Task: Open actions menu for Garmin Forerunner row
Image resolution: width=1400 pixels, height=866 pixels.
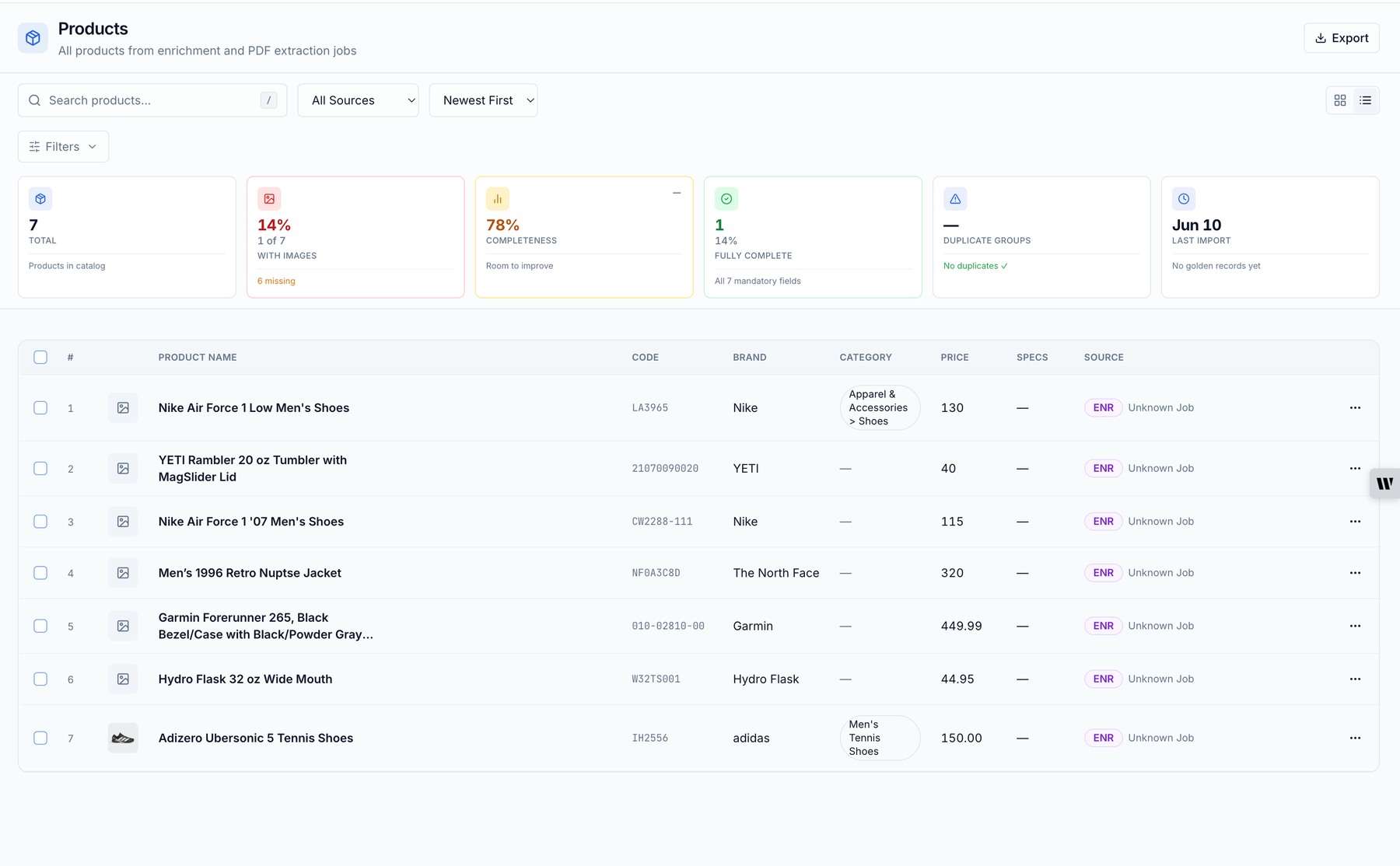Action: pyautogui.click(x=1355, y=626)
